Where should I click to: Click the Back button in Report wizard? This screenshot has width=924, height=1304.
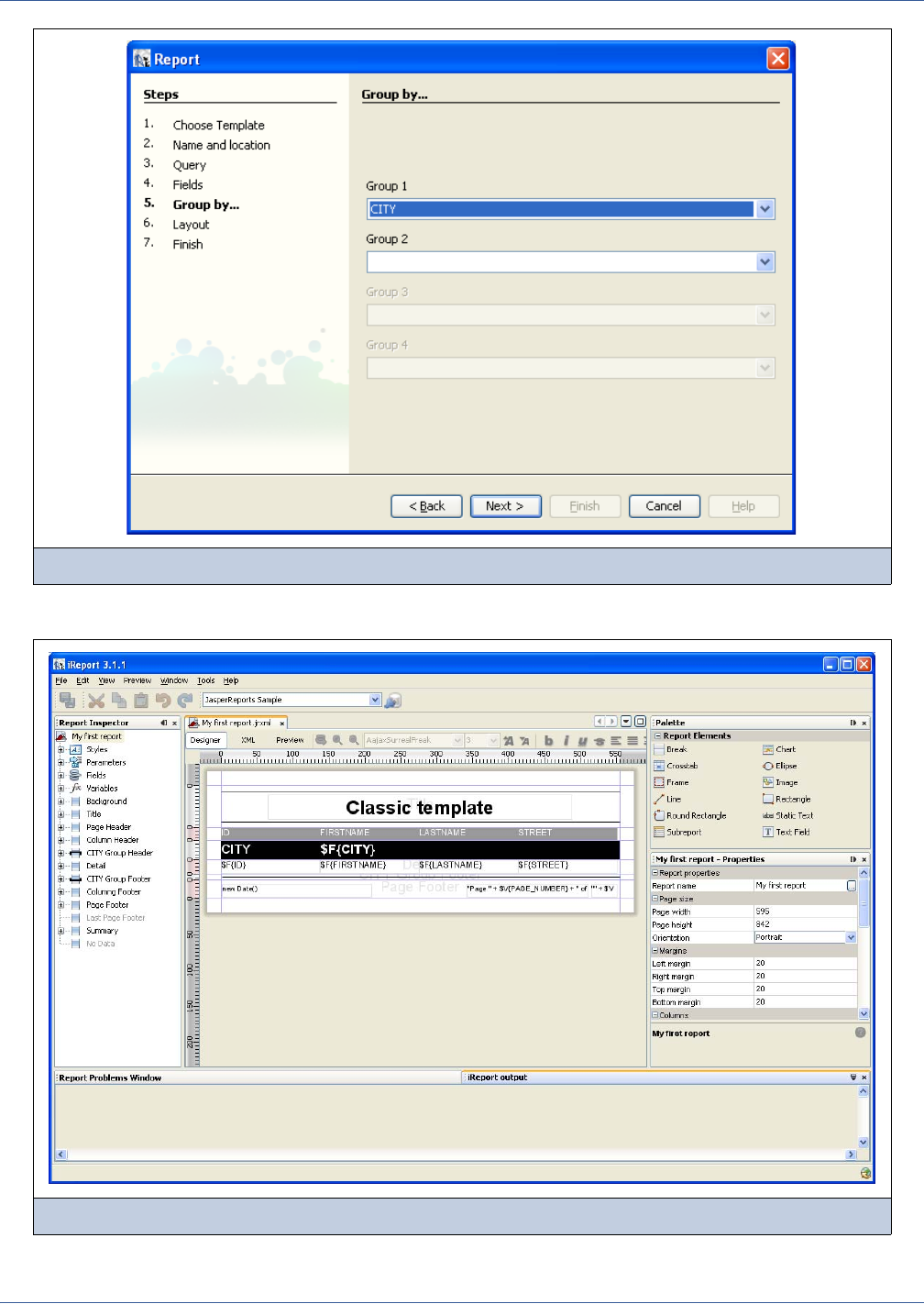tap(426, 506)
